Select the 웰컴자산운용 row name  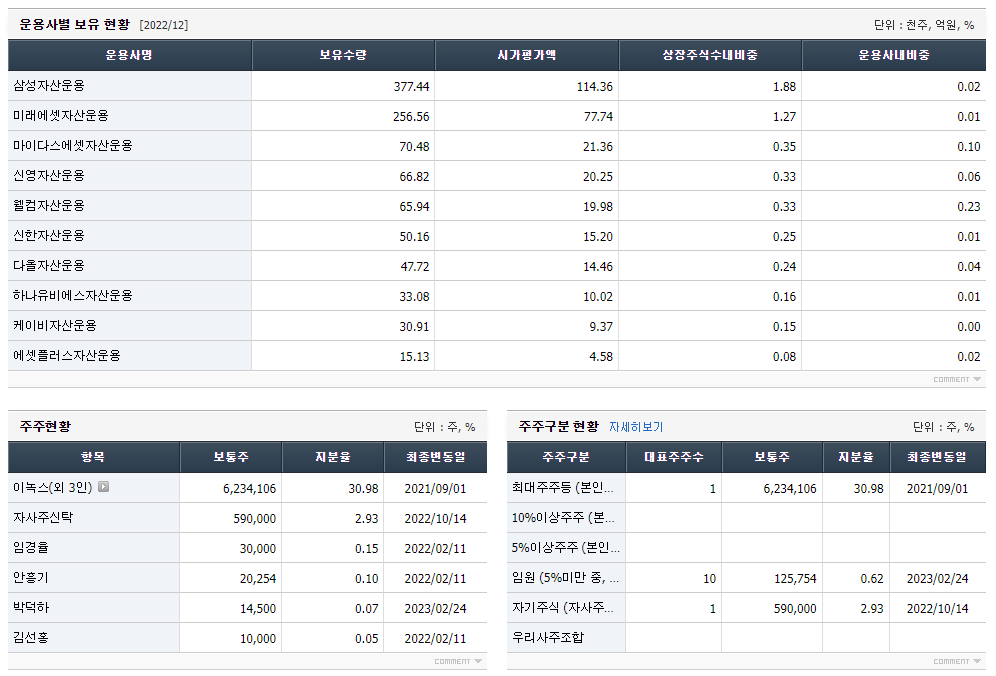pos(49,205)
